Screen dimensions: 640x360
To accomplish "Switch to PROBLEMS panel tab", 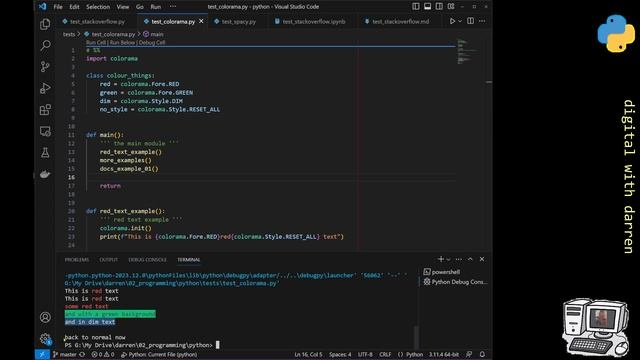I will [x=77, y=260].
